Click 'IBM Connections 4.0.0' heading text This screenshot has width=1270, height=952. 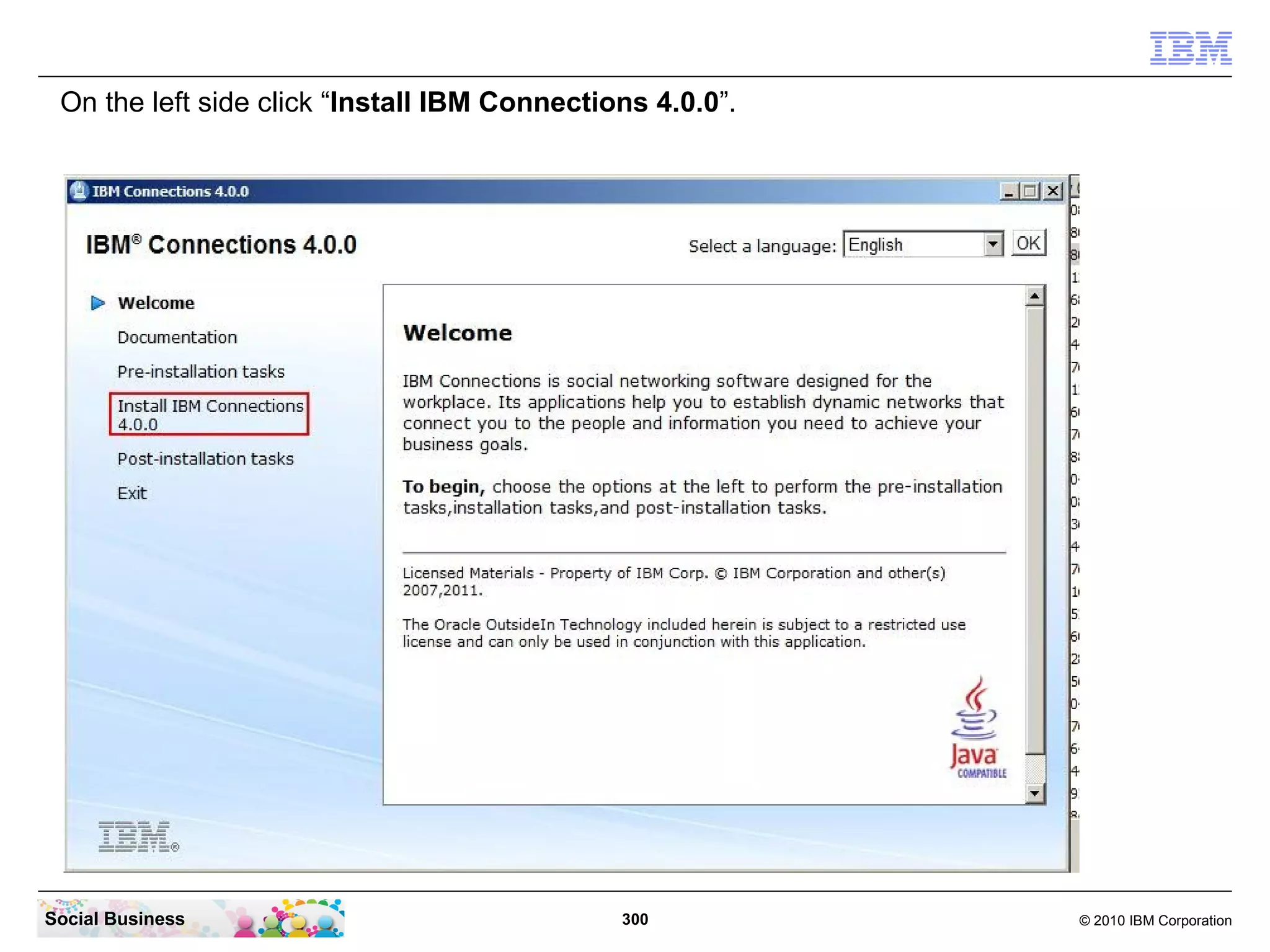[221, 245]
